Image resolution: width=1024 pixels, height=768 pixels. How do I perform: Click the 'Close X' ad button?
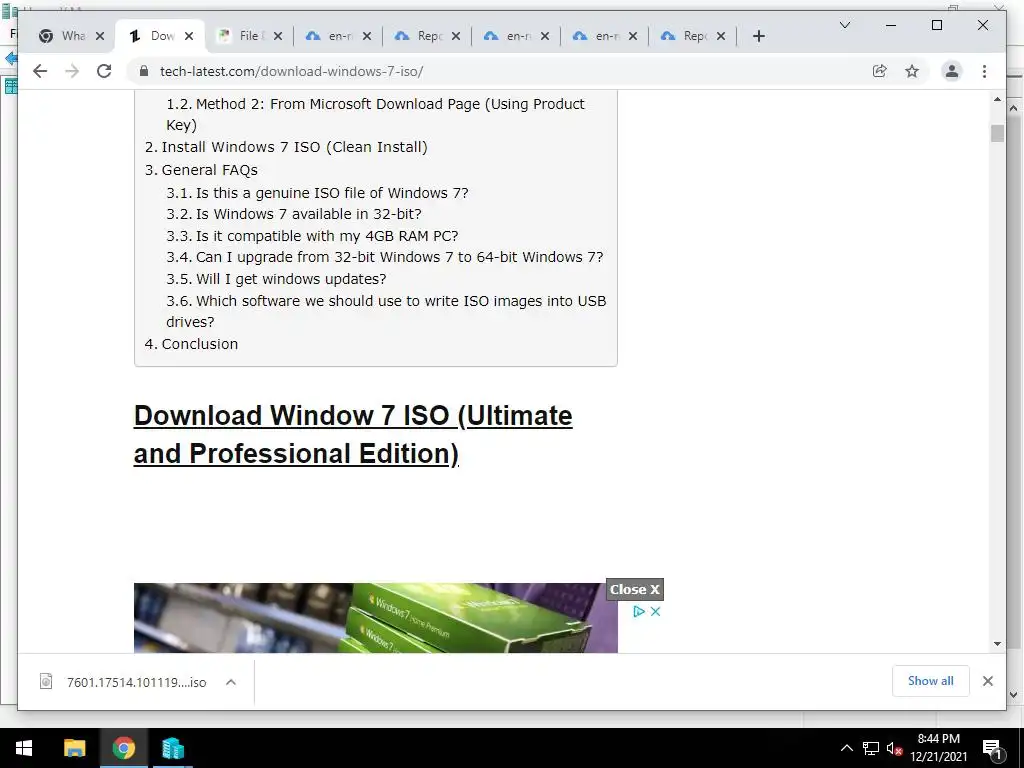tap(635, 589)
